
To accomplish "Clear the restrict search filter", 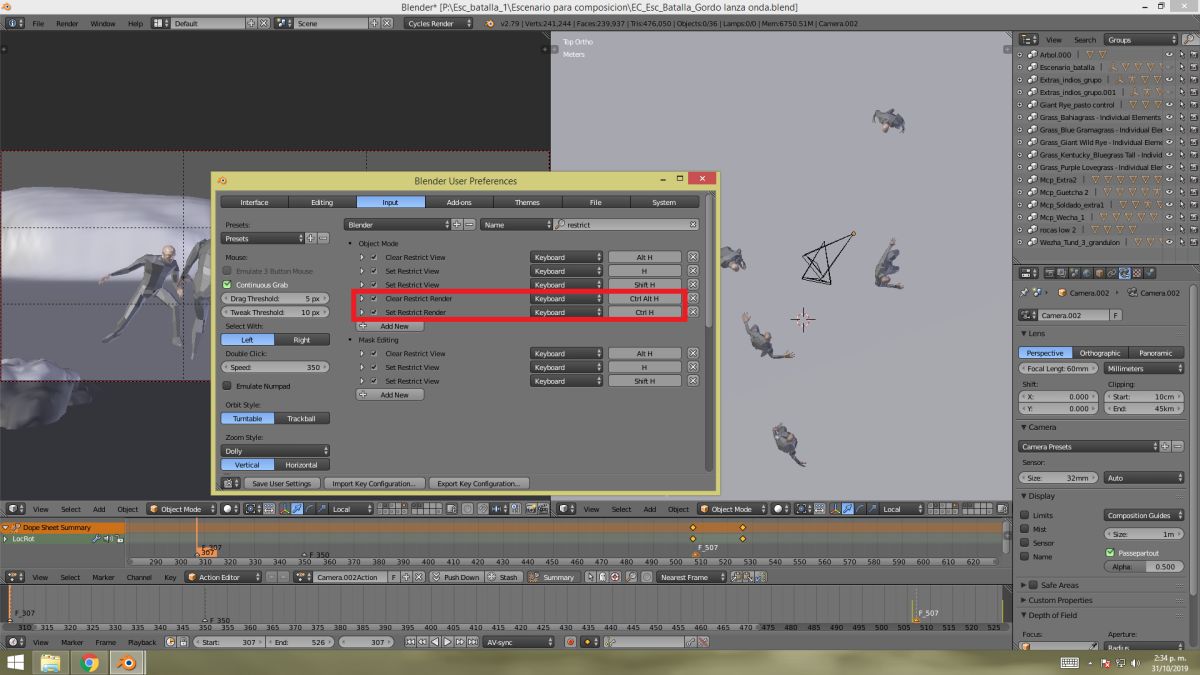I will [692, 225].
